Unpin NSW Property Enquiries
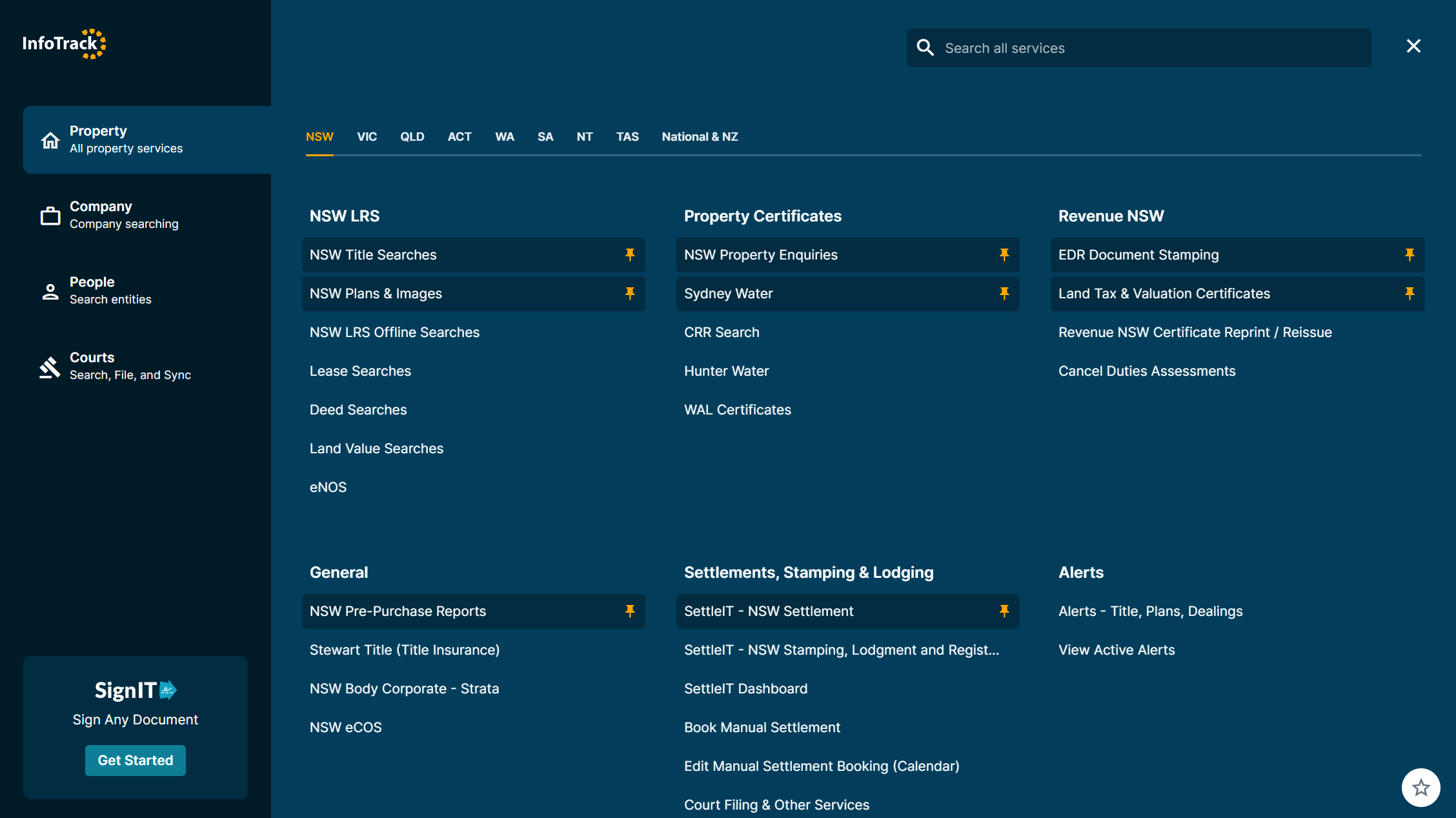Screen dimensions: 1456x818 (x=1004, y=255)
